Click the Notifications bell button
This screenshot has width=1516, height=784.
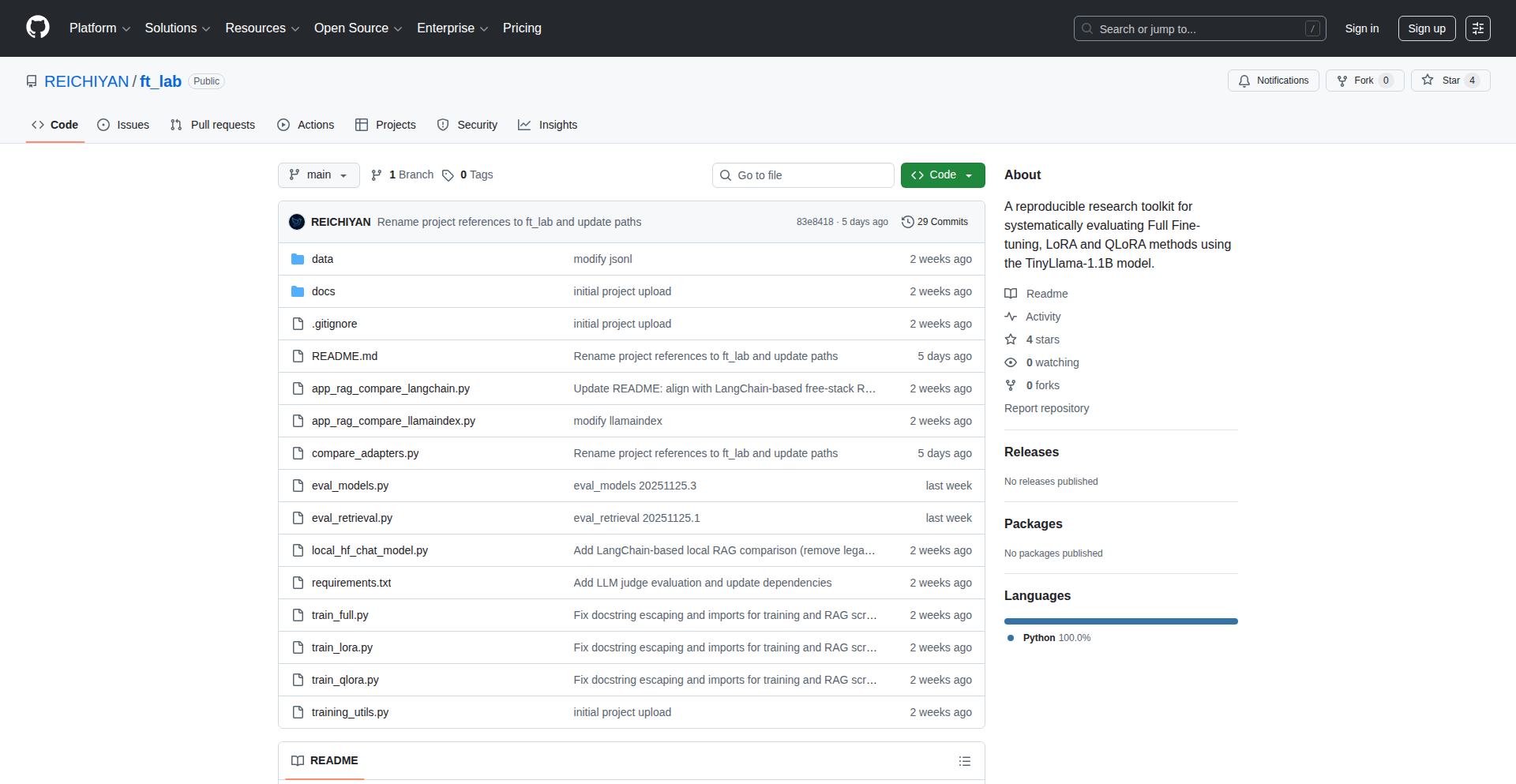[x=1273, y=81]
